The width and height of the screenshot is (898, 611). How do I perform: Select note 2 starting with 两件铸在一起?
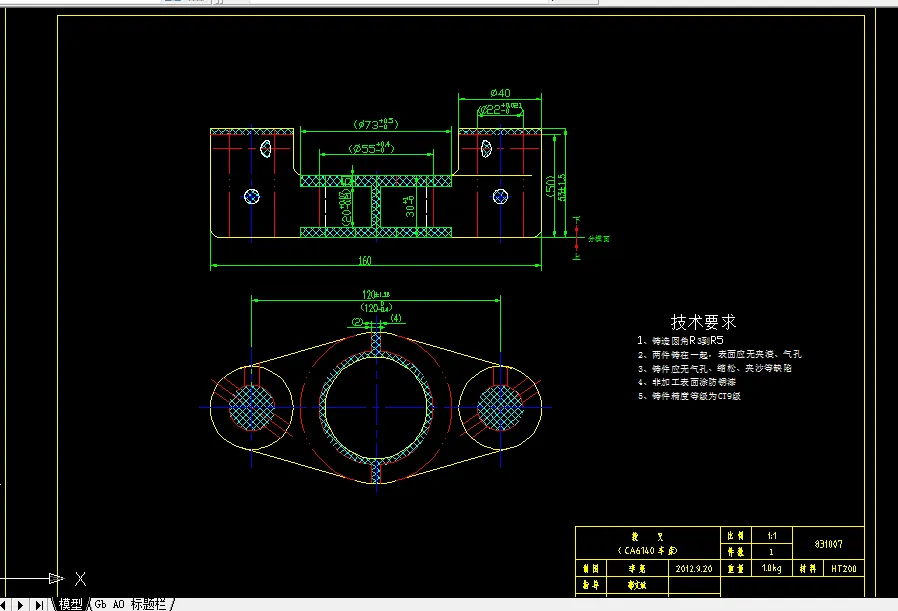coord(720,354)
